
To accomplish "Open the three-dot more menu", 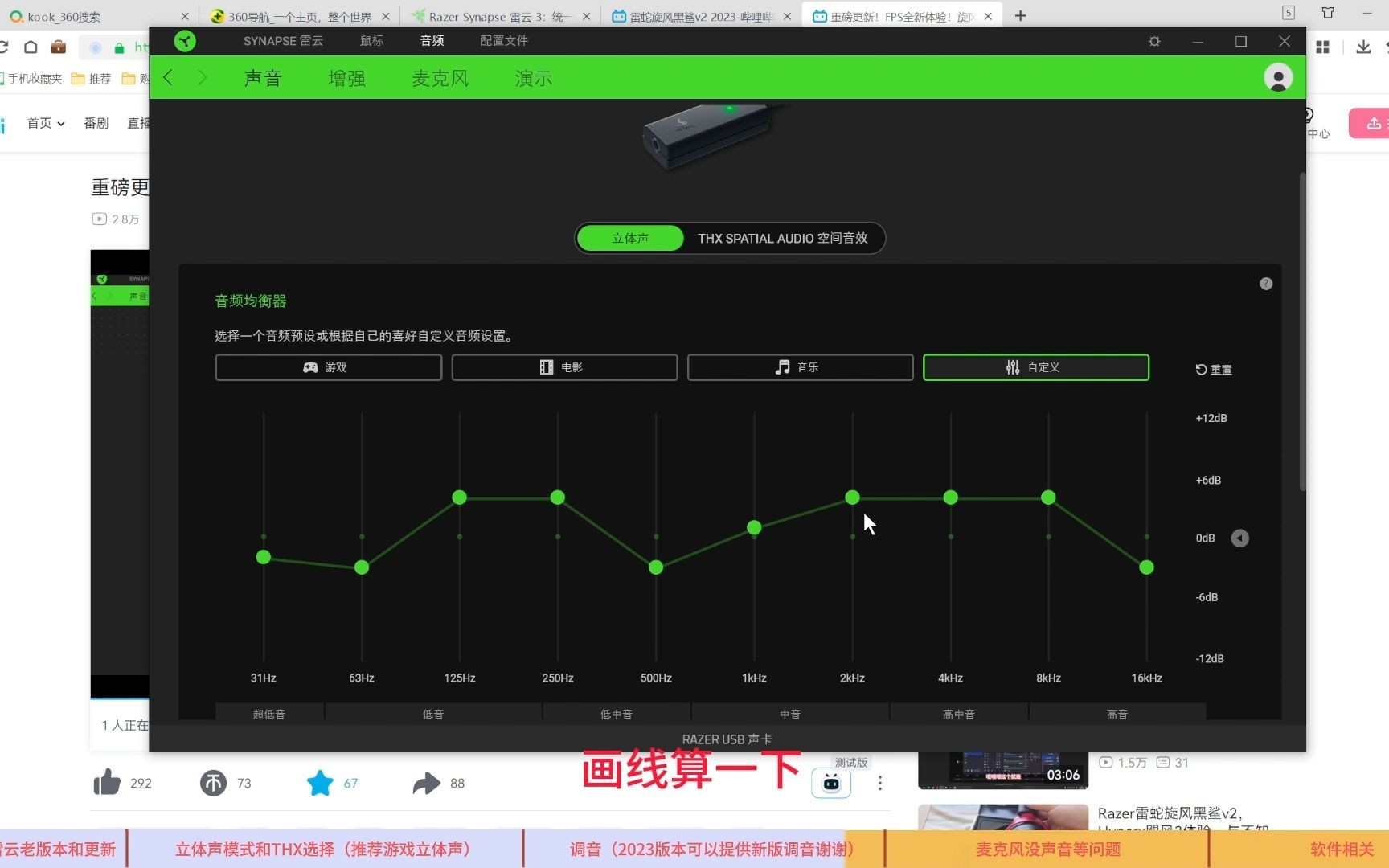I will click(880, 783).
